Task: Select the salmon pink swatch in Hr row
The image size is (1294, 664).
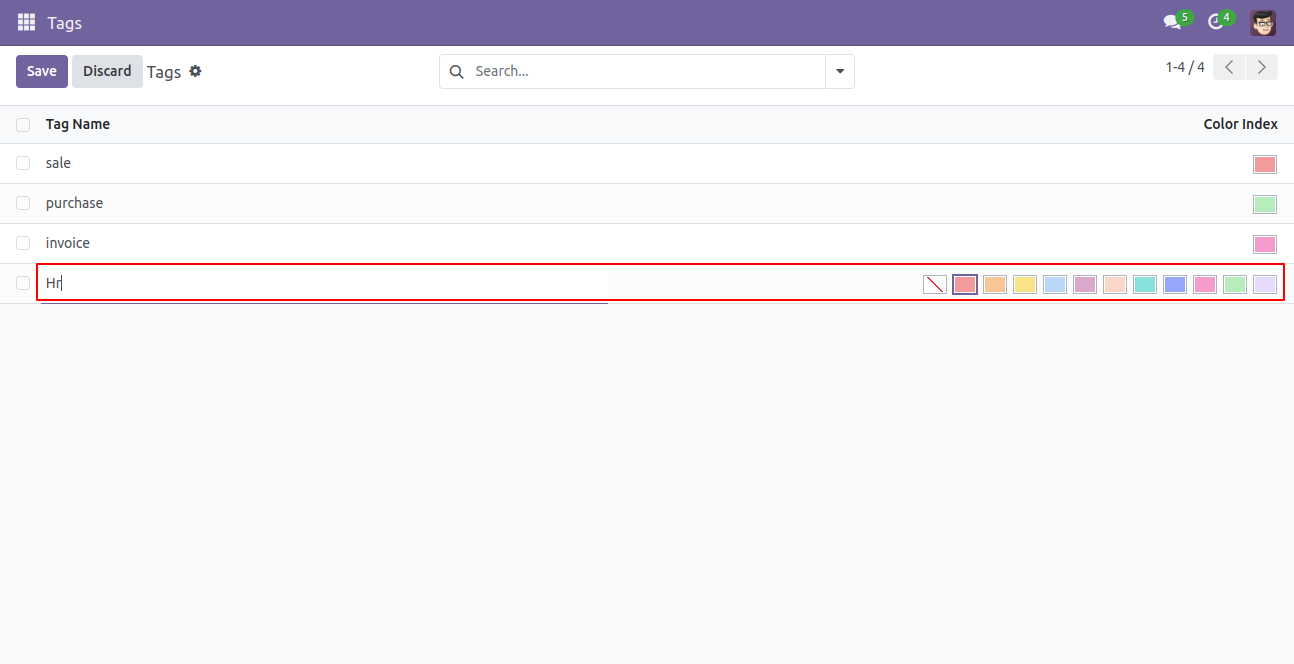Action: [x=1115, y=284]
